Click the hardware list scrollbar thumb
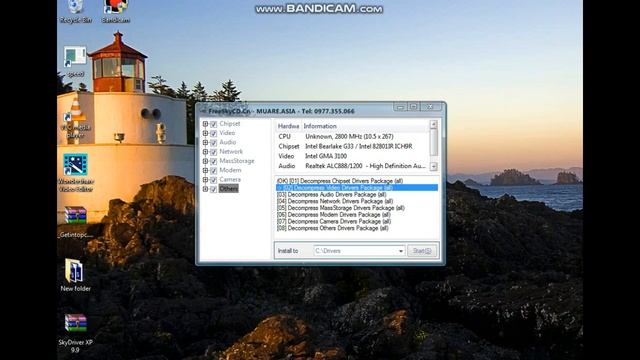The width and height of the screenshot is (640, 360). tap(433, 142)
